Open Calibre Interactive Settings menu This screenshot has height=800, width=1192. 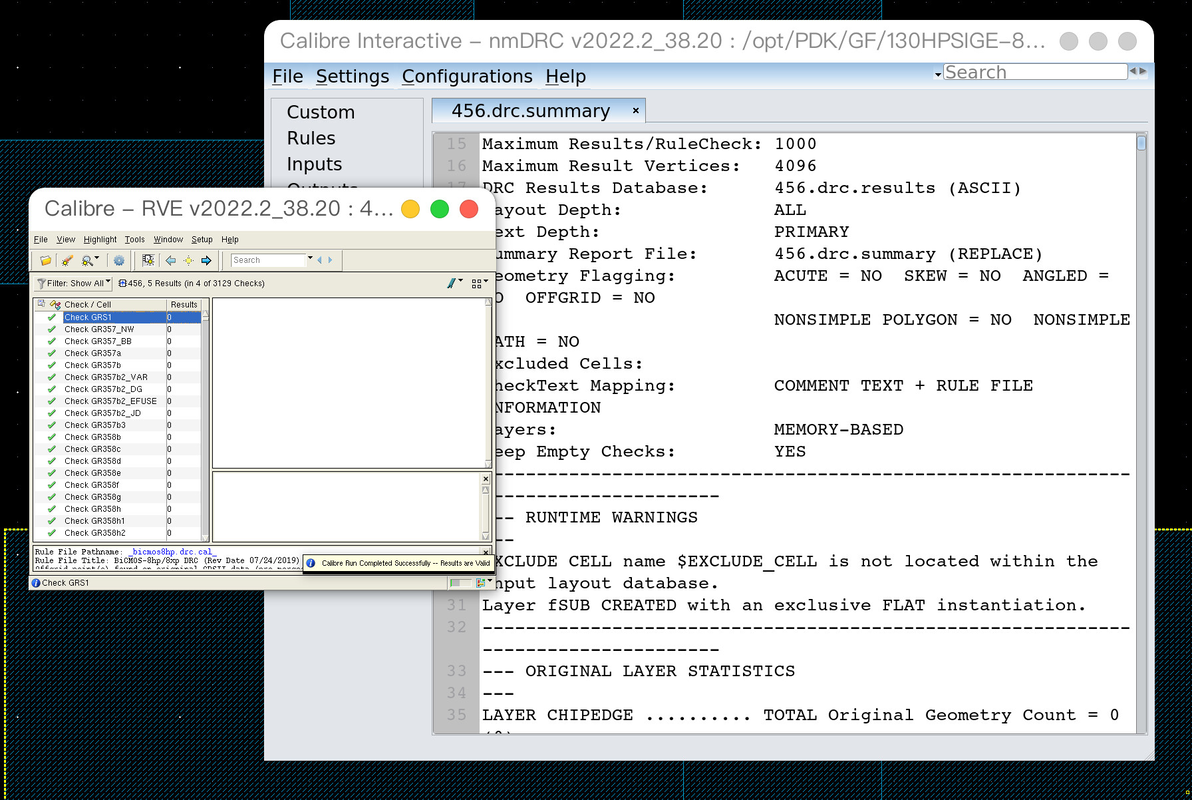click(x=352, y=77)
